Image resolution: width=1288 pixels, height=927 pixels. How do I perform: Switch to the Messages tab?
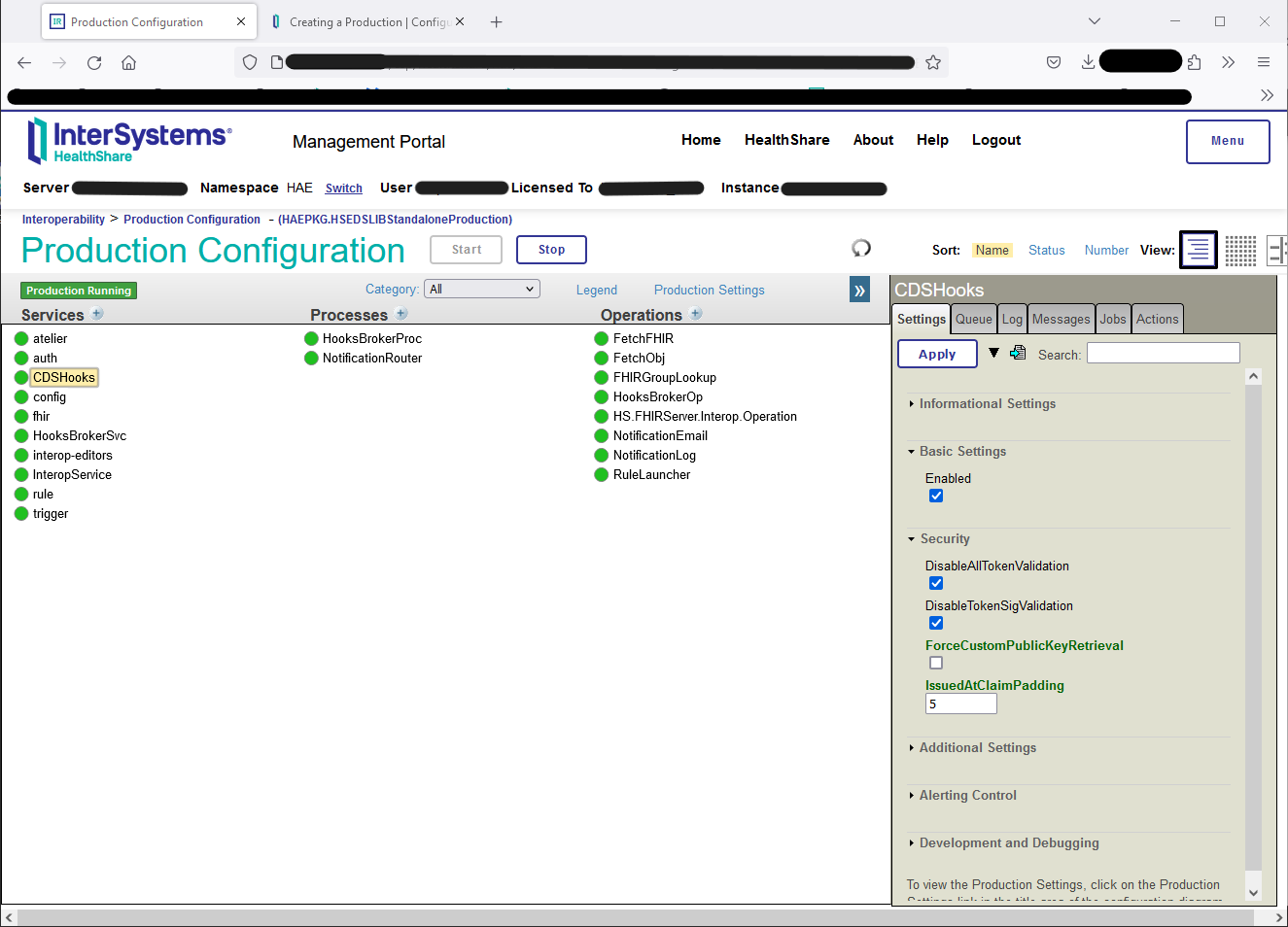[x=1061, y=319]
